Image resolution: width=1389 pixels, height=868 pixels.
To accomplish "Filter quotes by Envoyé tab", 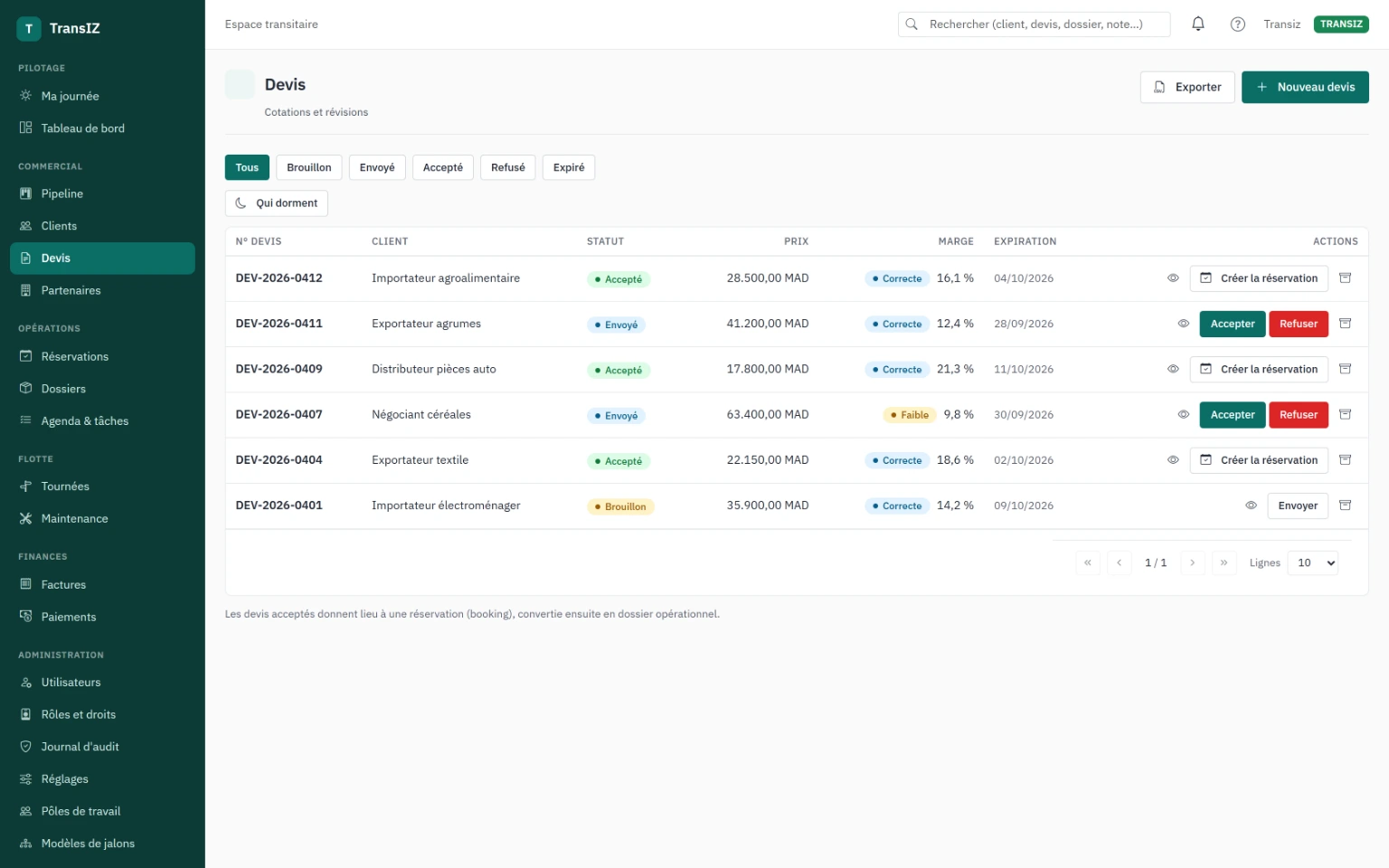I will (x=377, y=167).
